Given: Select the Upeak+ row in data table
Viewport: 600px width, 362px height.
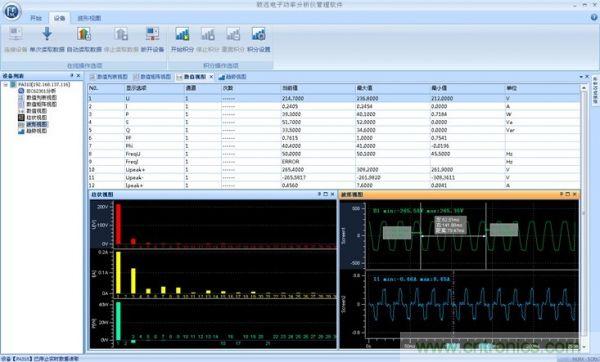Looking at the screenshot, I should tap(334, 170).
